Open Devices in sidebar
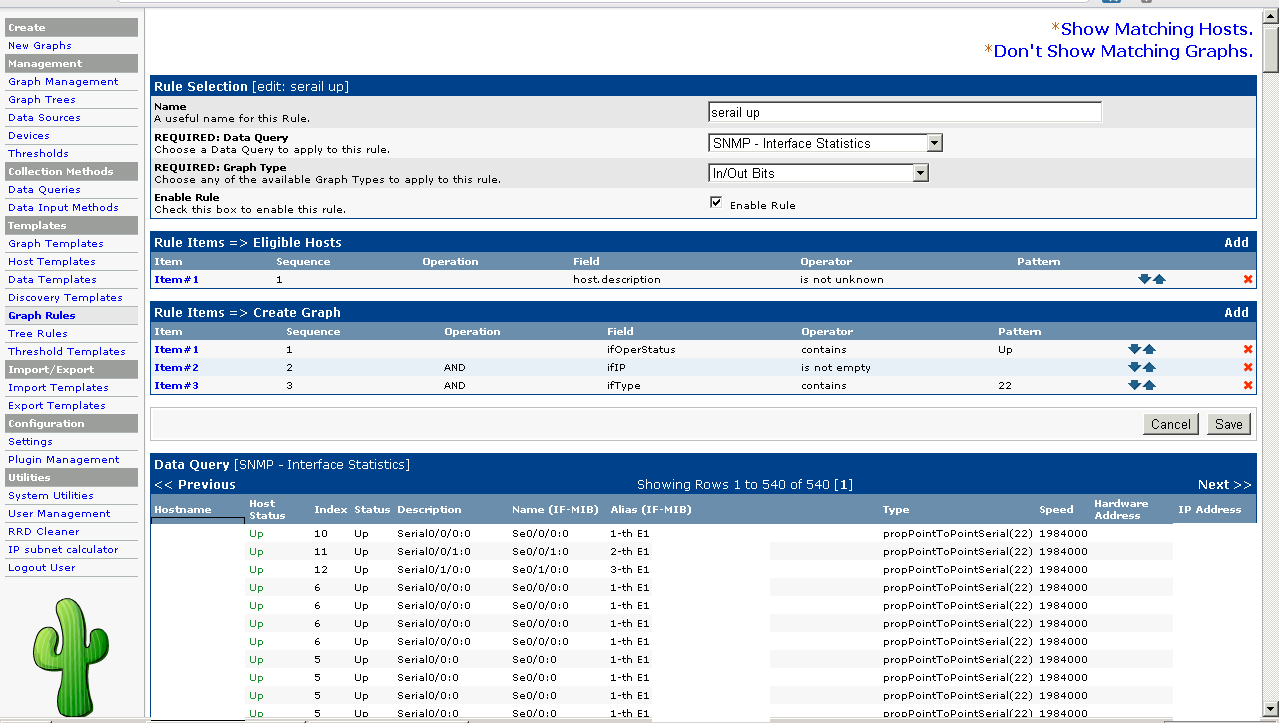The height and width of the screenshot is (723, 1280). tap(29, 136)
